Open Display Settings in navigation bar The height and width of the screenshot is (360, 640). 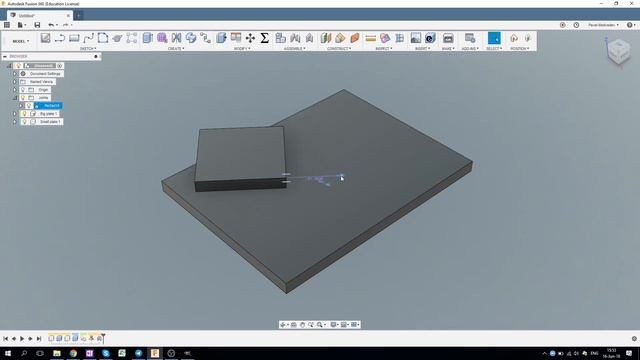(x=334, y=324)
